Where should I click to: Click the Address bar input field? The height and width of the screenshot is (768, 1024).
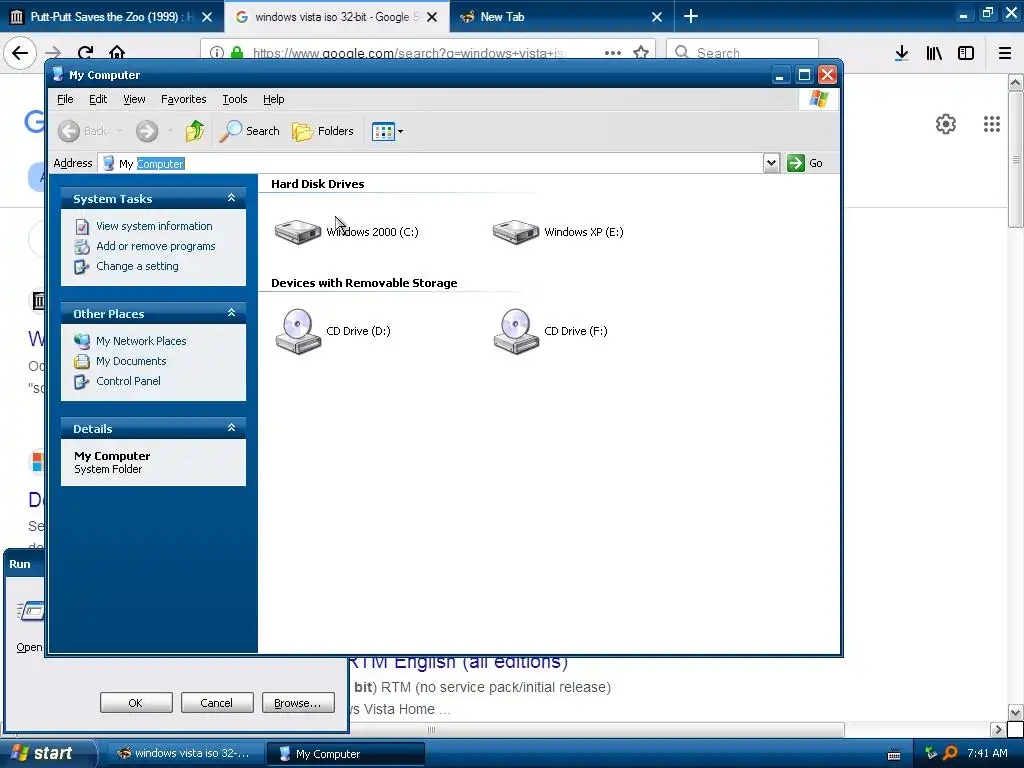coord(431,163)
